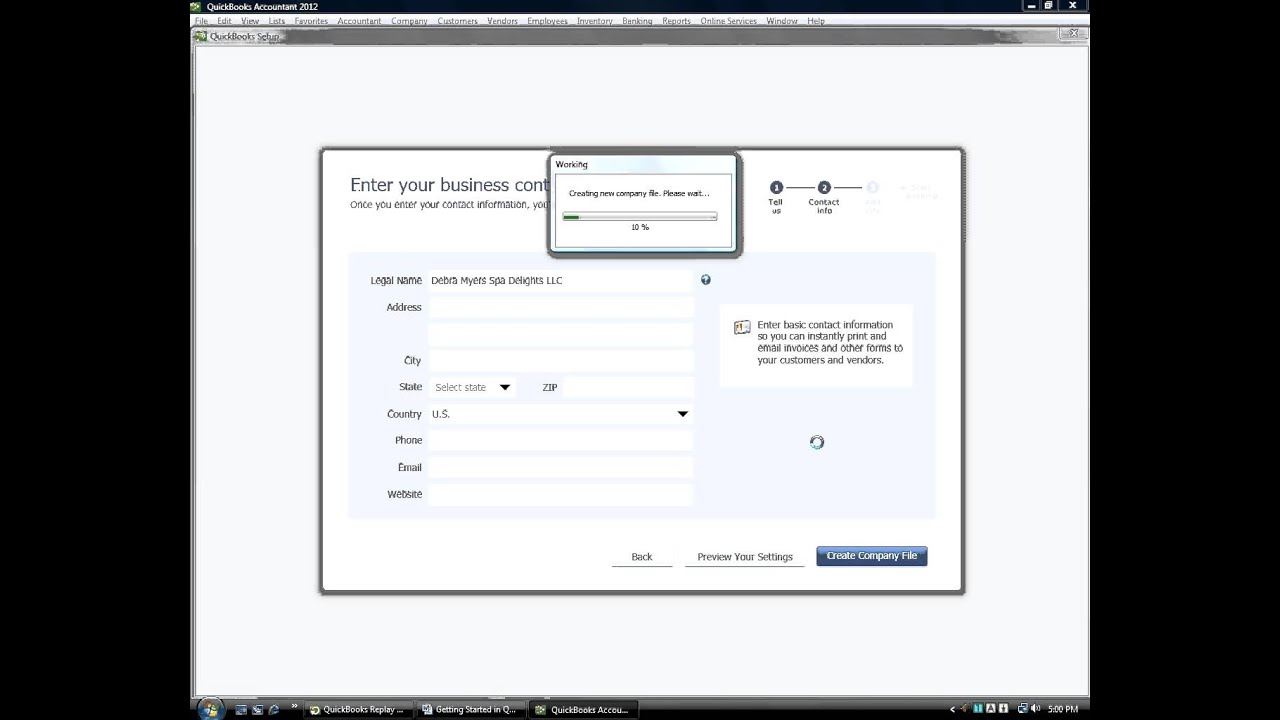Click the Website input field
Screen dimensions: 1280x720
(561, 494)
